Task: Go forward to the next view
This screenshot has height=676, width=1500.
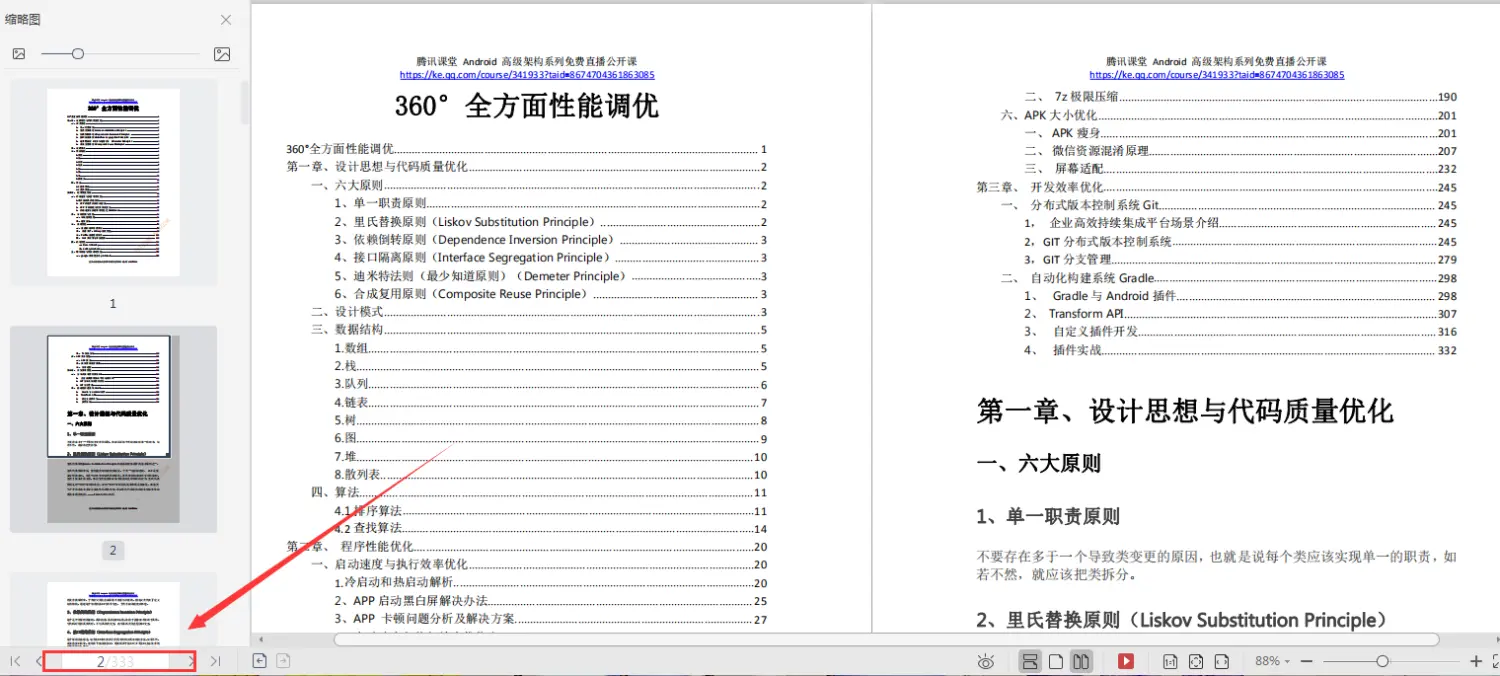Action: point(283,661)
